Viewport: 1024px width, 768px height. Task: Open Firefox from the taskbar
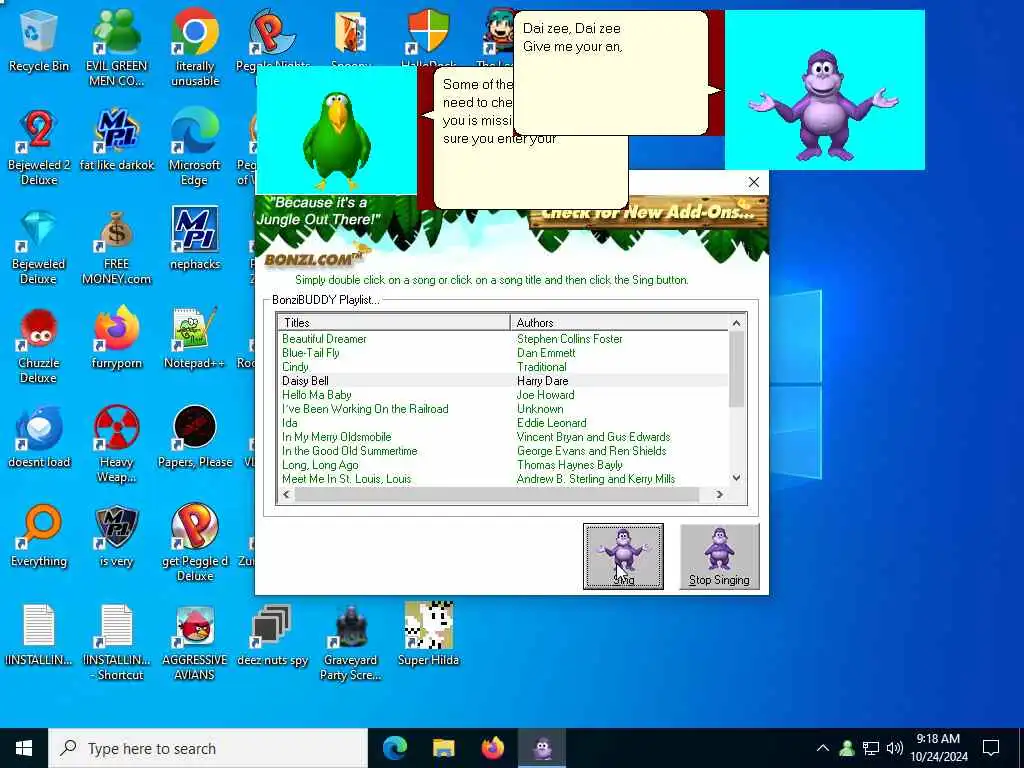[492, 748]
